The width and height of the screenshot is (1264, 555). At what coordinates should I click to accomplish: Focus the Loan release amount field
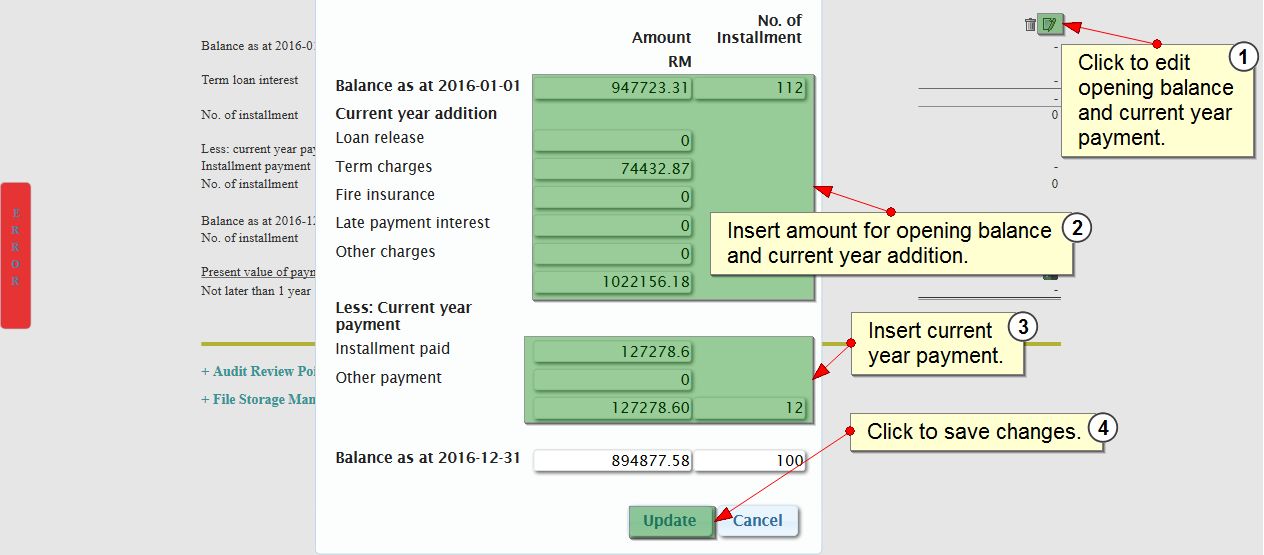612,140
